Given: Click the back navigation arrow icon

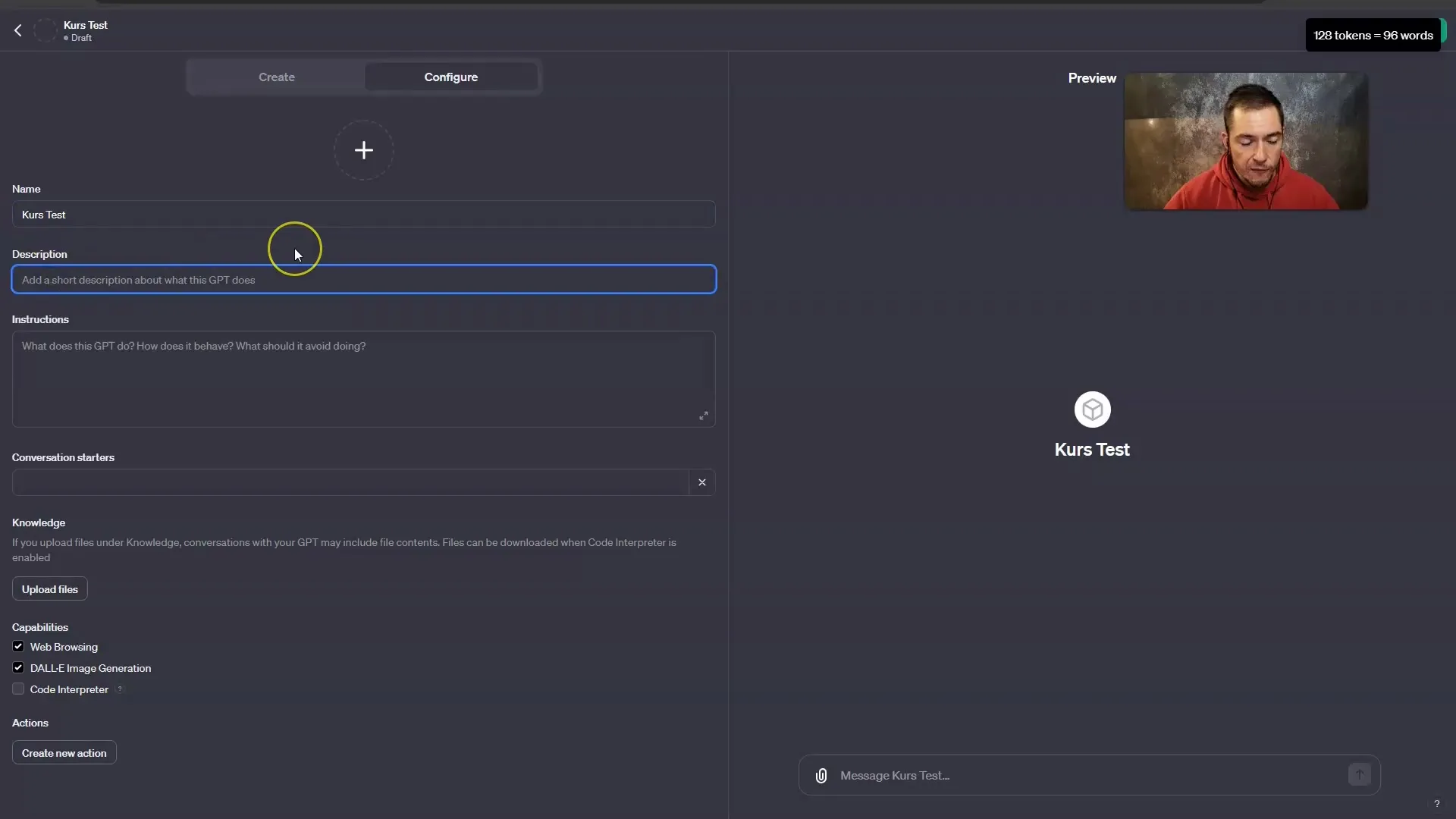Looking at the screenshot, I should pyautogui.click(x=17, y=30).
